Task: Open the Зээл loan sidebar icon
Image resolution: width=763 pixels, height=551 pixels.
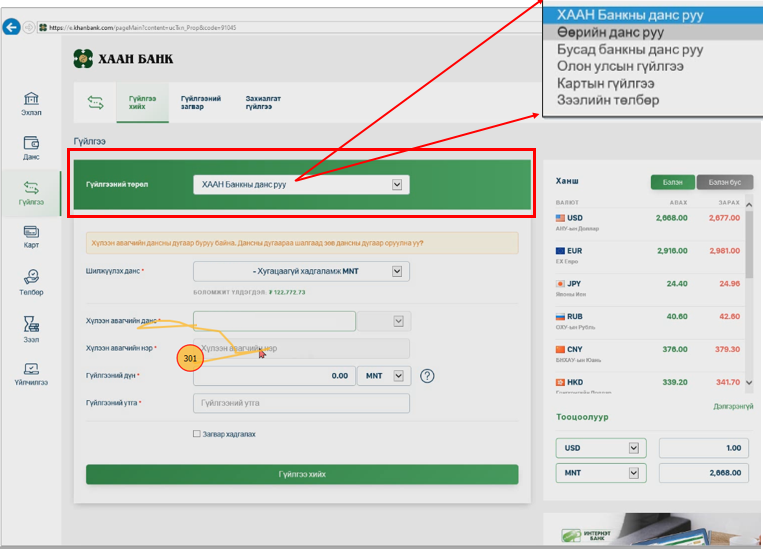Action: click(x=31, y=329)
